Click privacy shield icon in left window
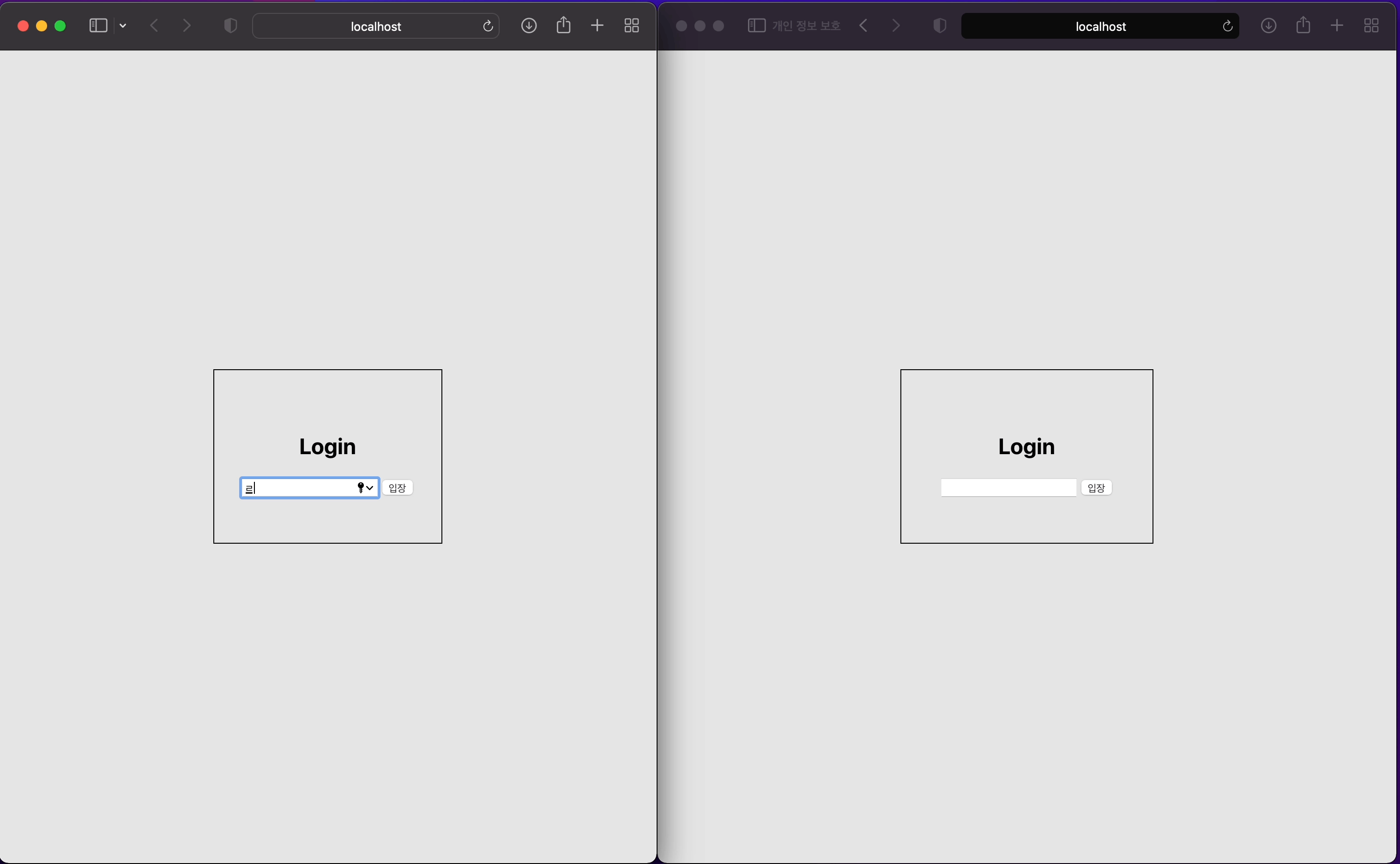 point(230,26)
